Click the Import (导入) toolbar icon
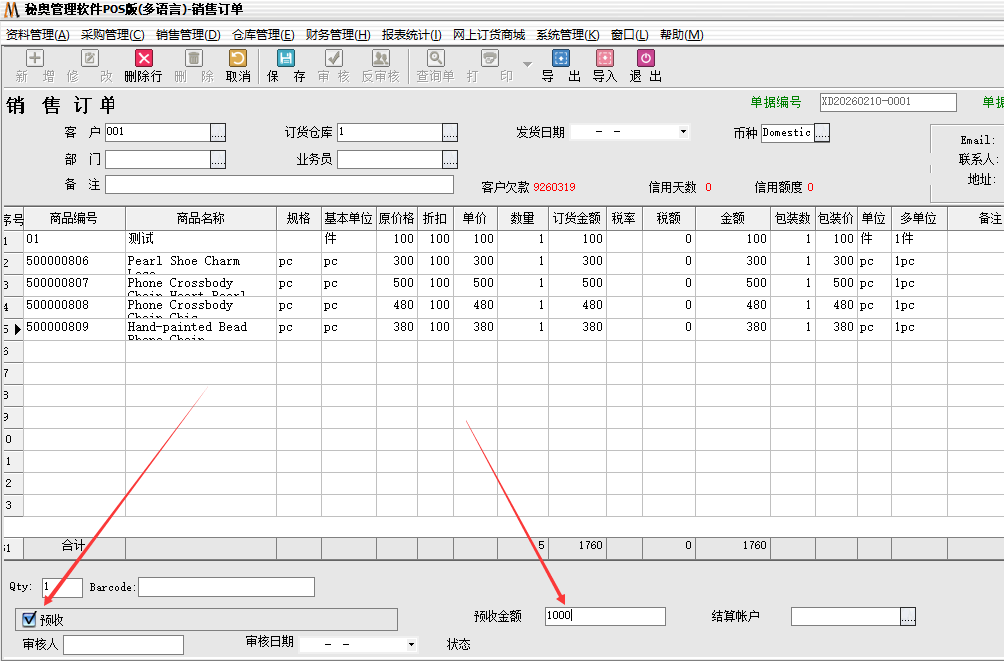This screenshot has width=1004, height=661. click(604, 59)
